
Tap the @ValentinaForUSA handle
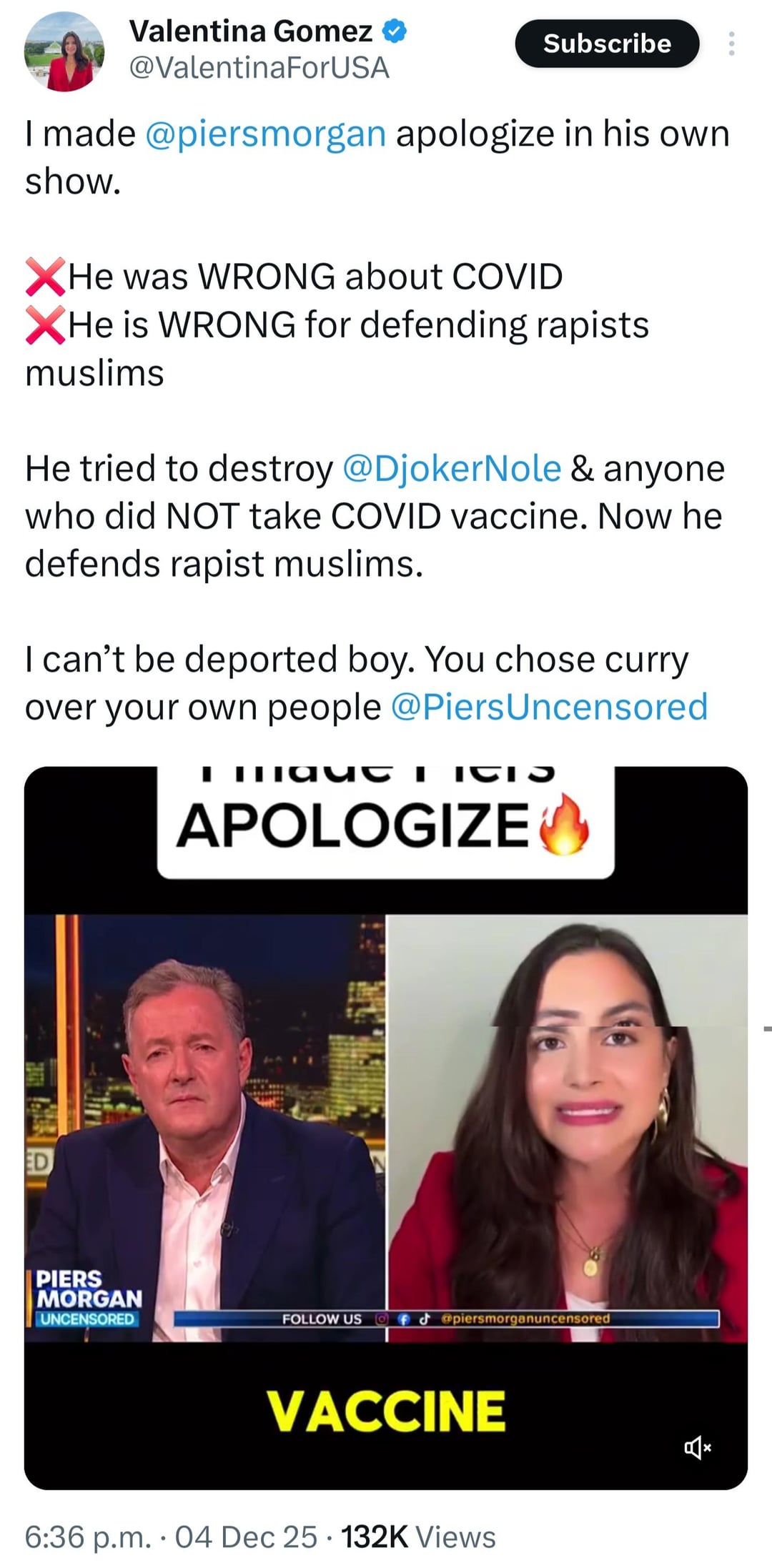tap(259, 68)
